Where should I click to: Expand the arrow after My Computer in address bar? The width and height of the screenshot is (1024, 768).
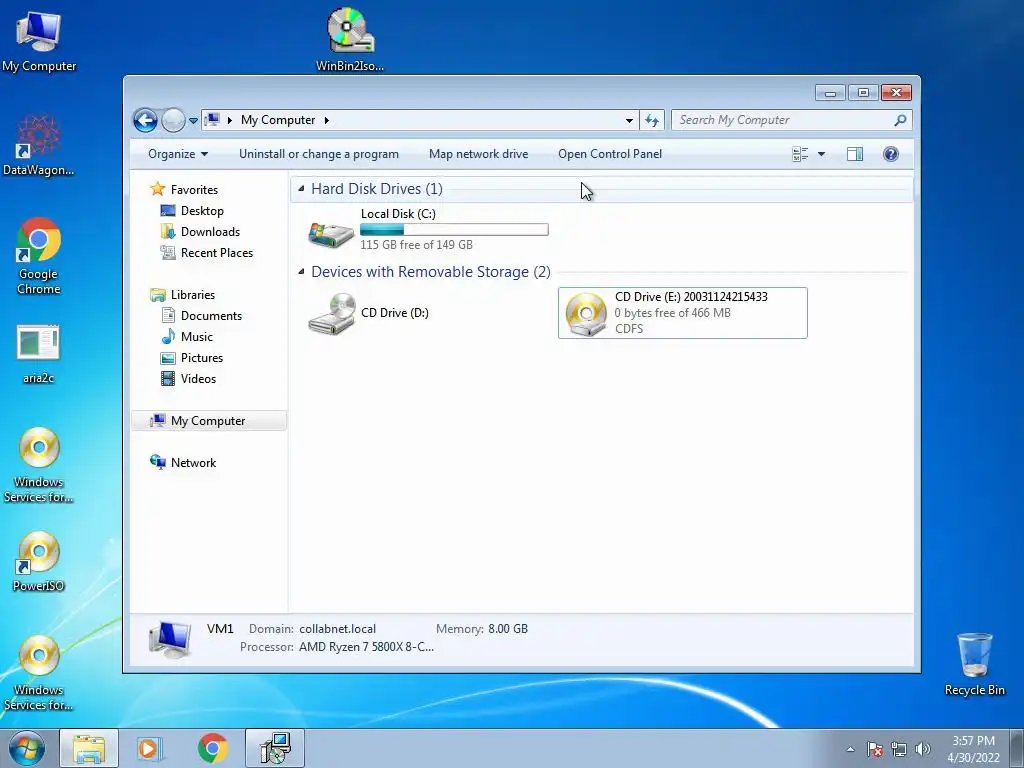327,120
